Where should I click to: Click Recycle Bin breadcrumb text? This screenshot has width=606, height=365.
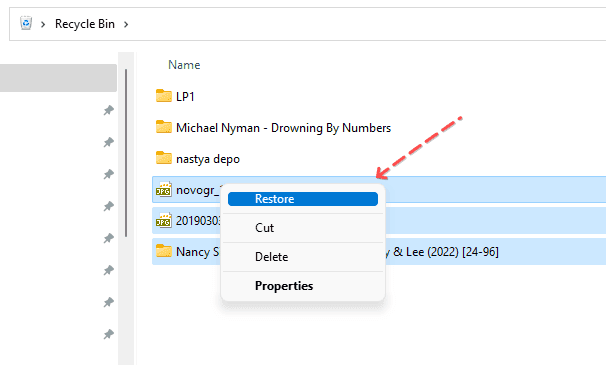[x=85, y=24]
